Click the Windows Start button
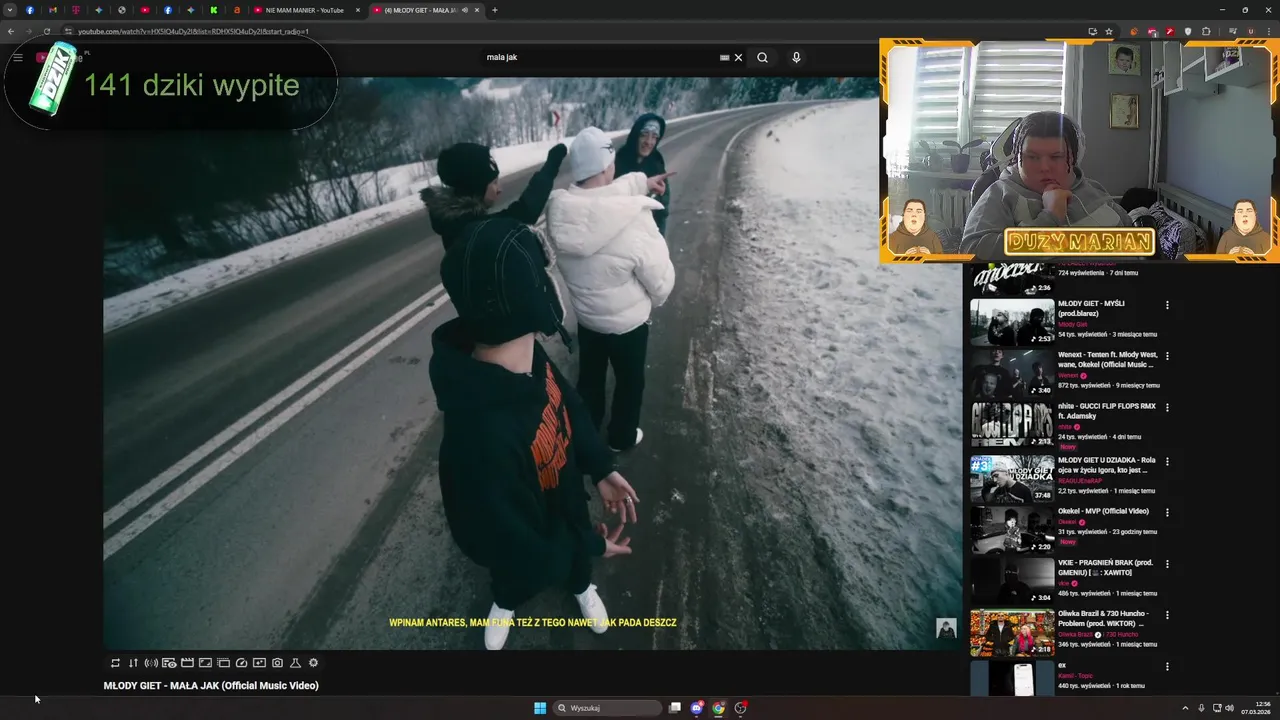1280x720 pixels. 540,708
